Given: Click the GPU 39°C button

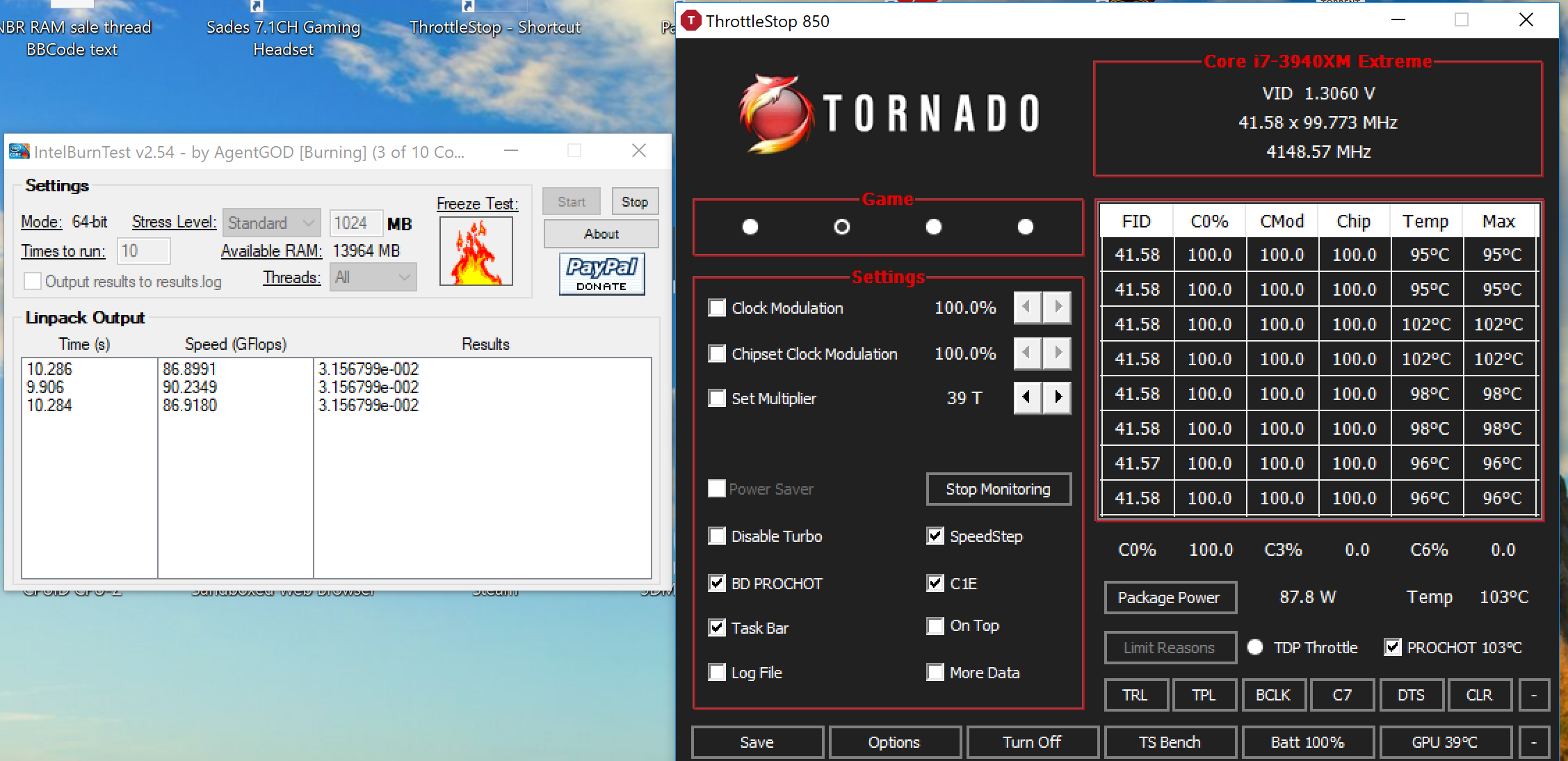Looking at the screenshot, I should tap(1446, 742).
